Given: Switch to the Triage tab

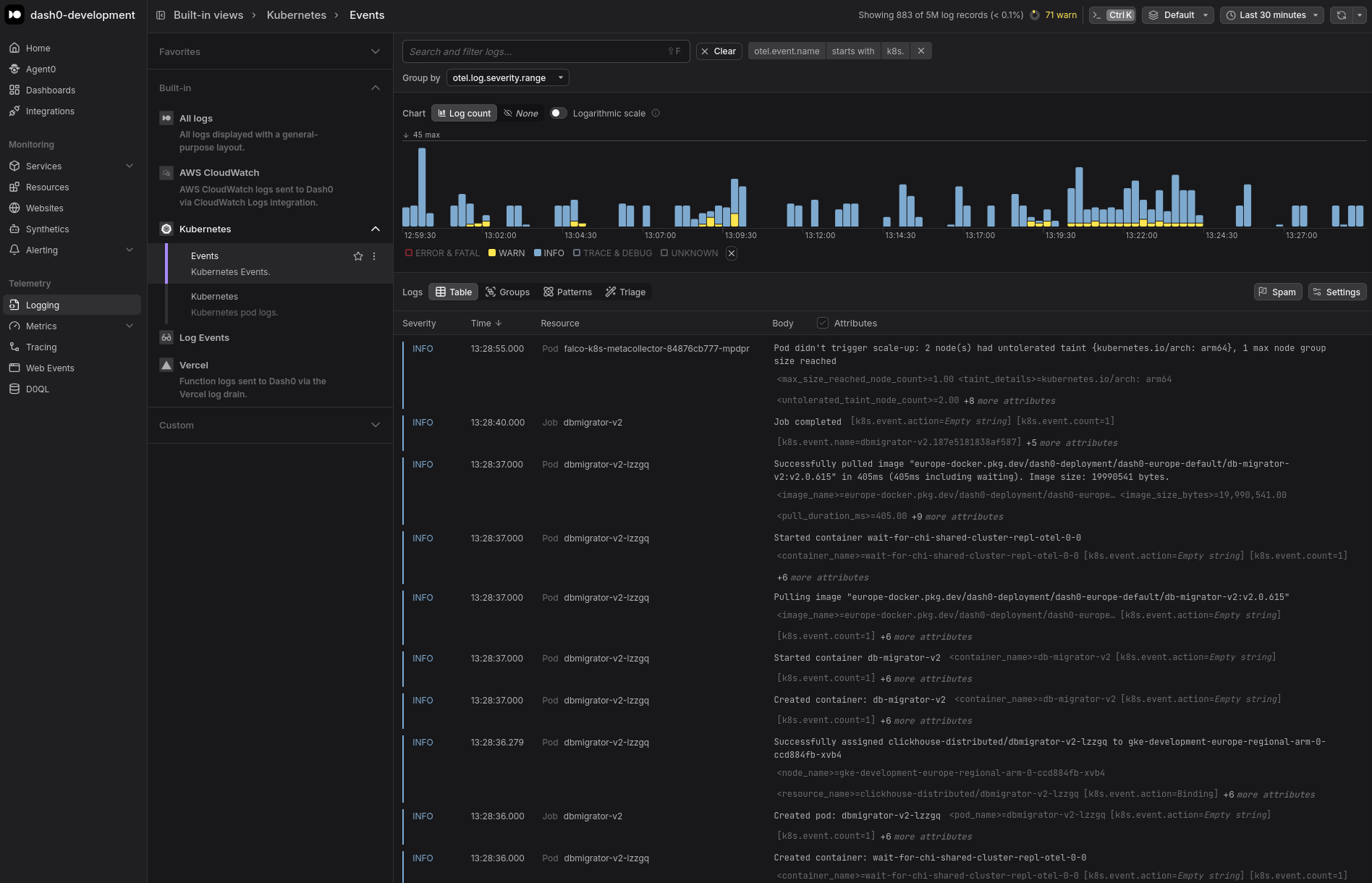Looking at the screenshot, I should (625, 292).
